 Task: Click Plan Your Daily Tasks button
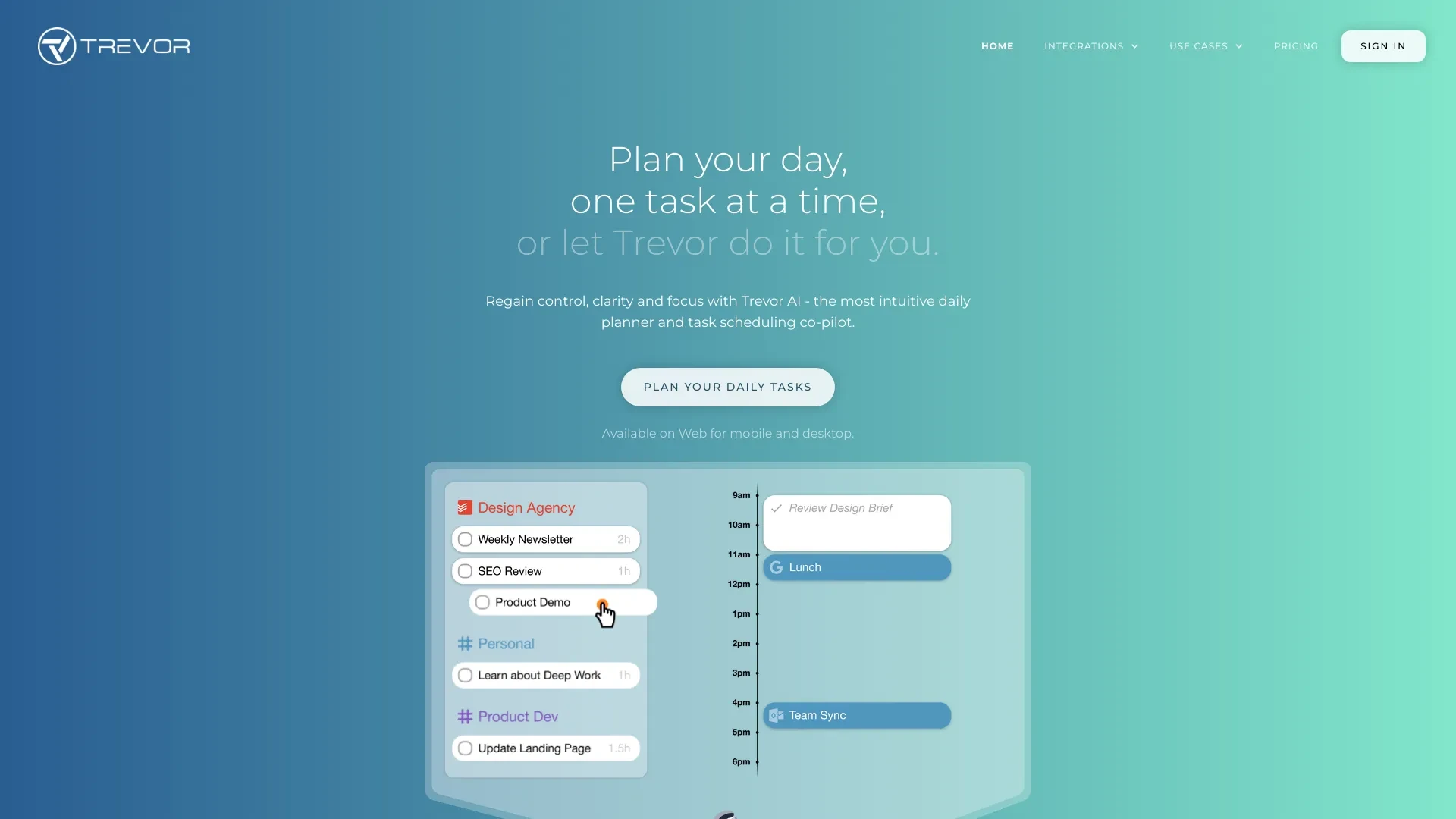click(728, 386)
